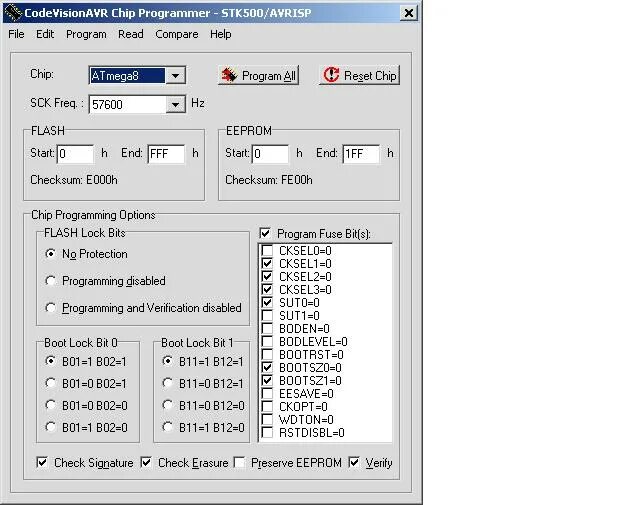Select B11=0 B12=0 boot lock option

[x=167, y=405]
